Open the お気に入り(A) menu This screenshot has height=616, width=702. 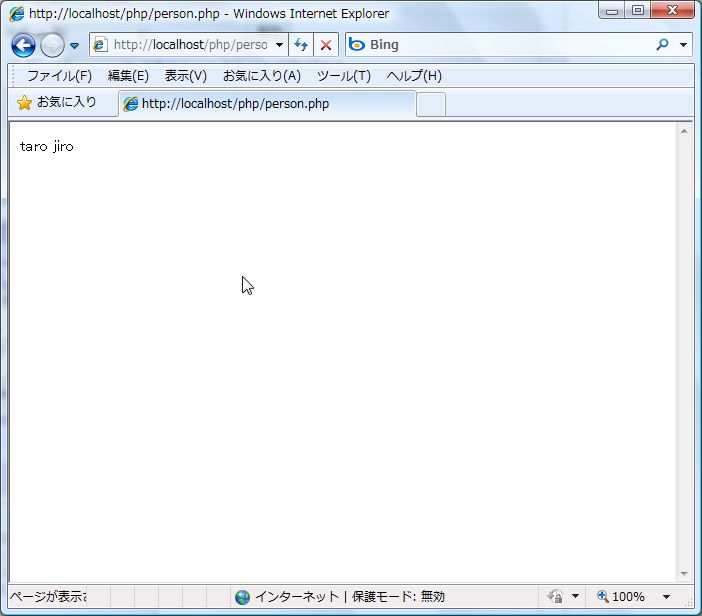click(x=261, y=76)
